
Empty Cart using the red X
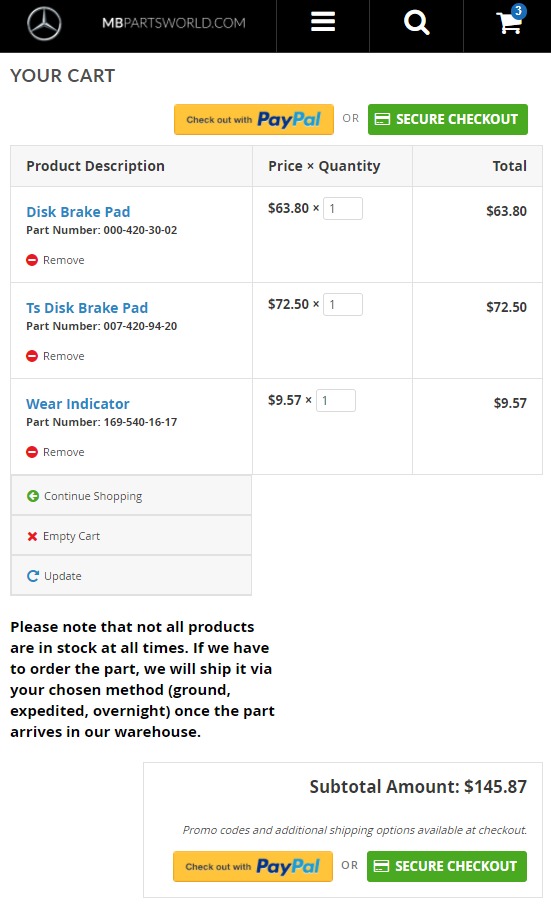coord(32,536)
